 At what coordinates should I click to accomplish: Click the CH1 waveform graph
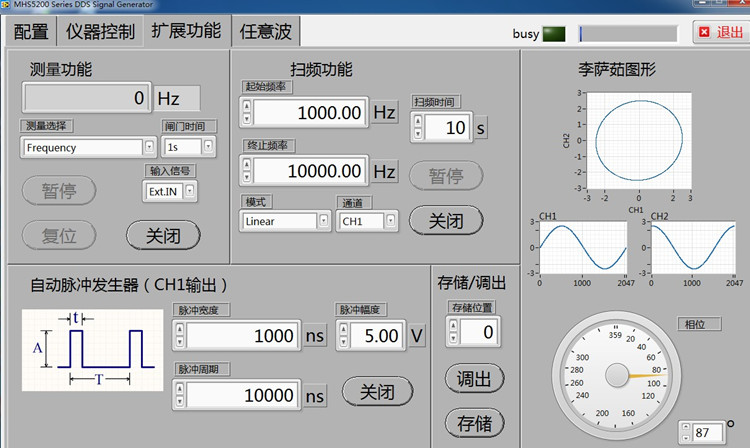coord(583,246)
